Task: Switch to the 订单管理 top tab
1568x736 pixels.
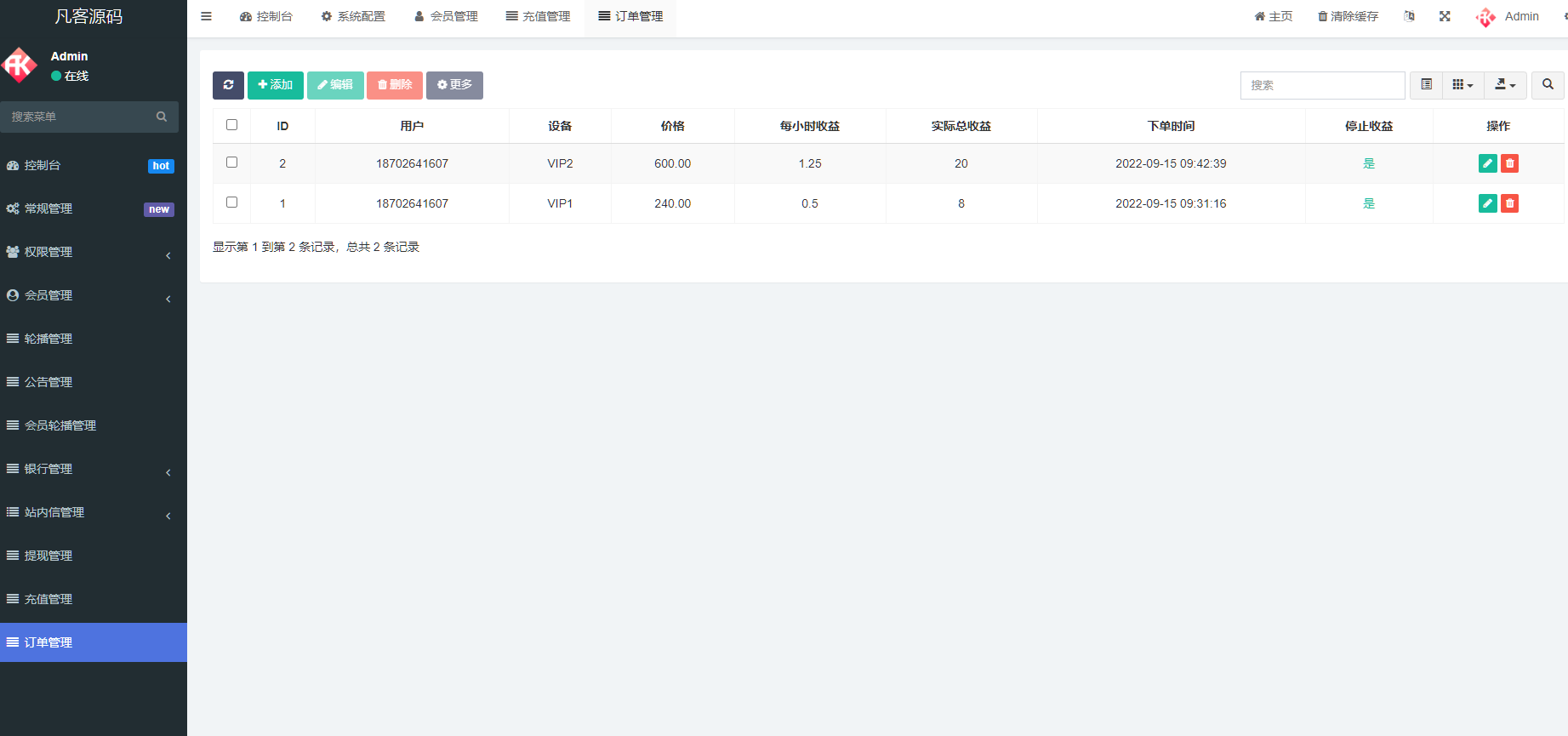Action: [x=630, y=16]
